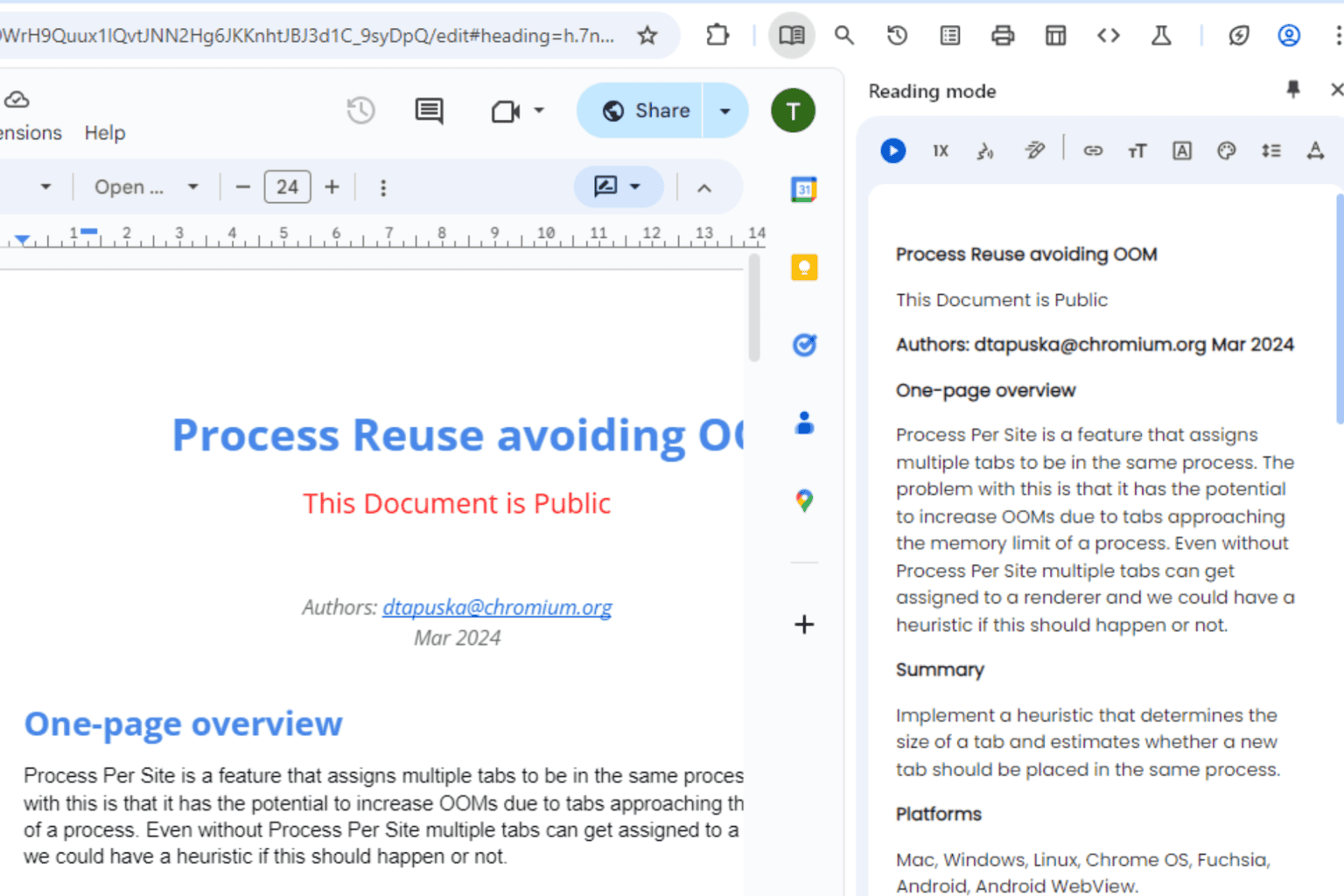Image resolution: width=1344 pixels, height=896 pixels.
Task: Open Reading mode letter spacing options
Action: [1315, 150]
